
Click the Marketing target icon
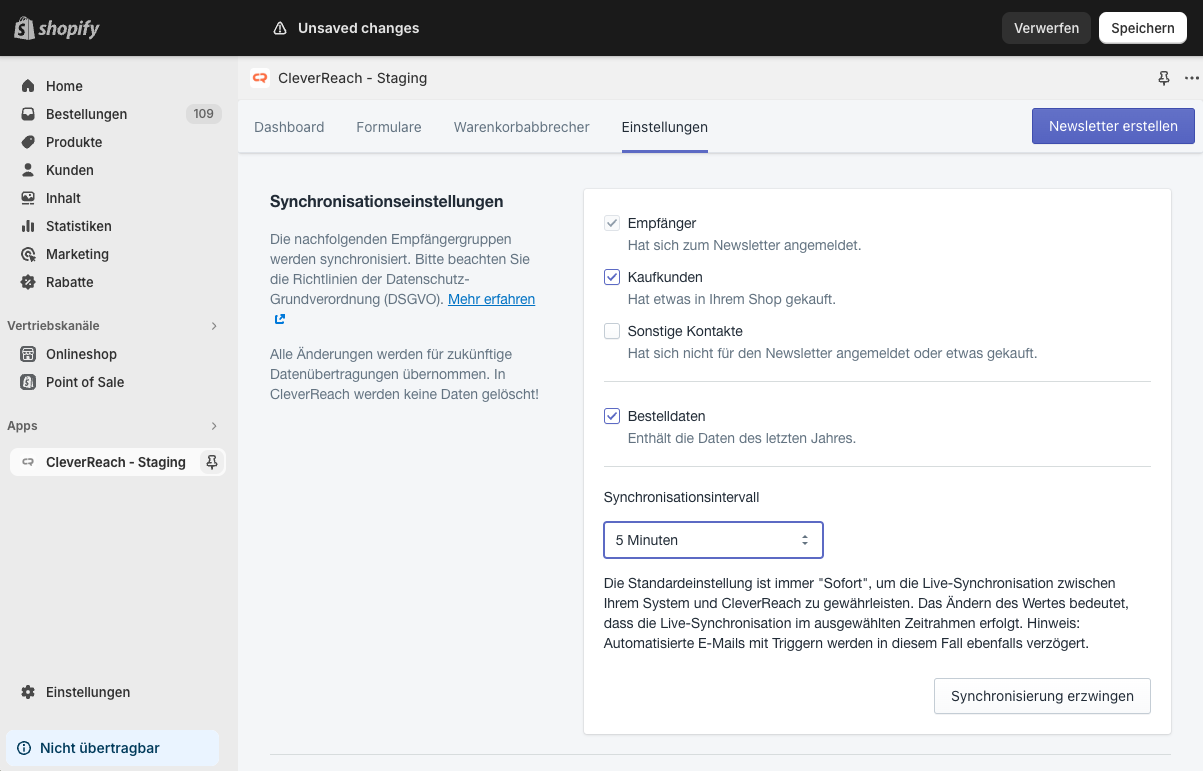(x=28, y=254)
